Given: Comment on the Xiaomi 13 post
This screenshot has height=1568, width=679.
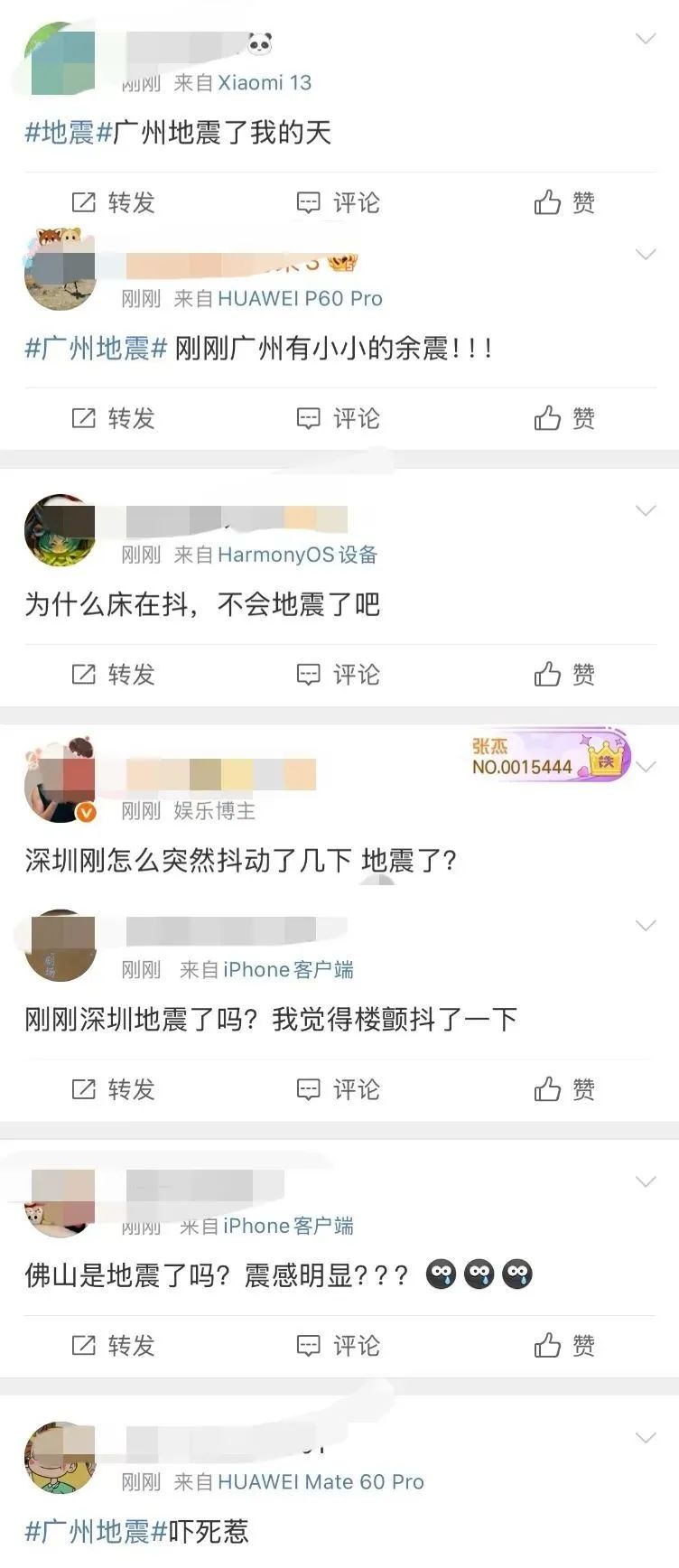Looking at the screenshot, I should click(339, 202).
